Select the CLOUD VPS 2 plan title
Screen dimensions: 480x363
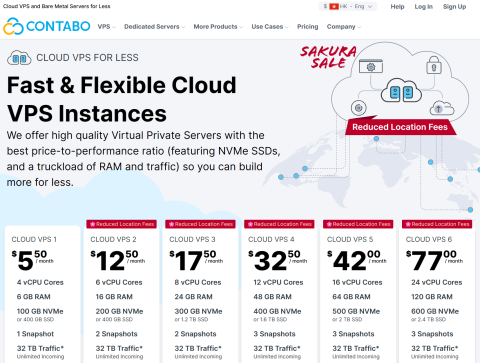[113, 239]
